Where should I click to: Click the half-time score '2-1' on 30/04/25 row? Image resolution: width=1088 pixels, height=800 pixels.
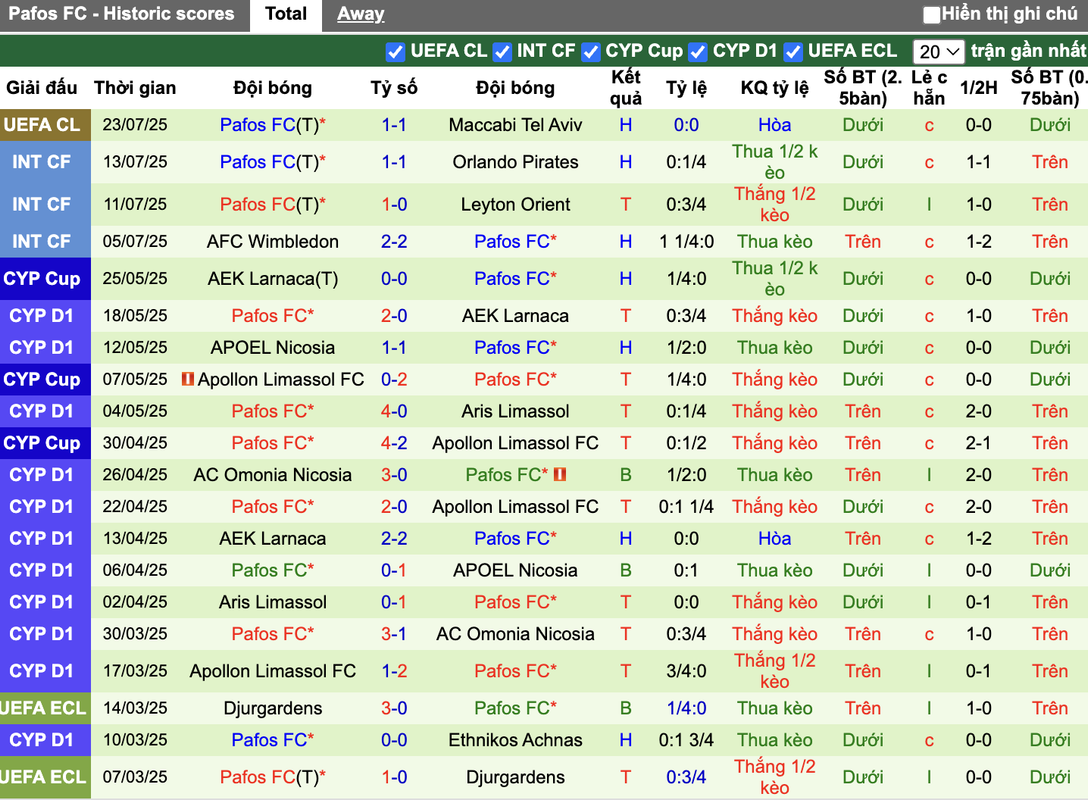[x=978, y=443]
